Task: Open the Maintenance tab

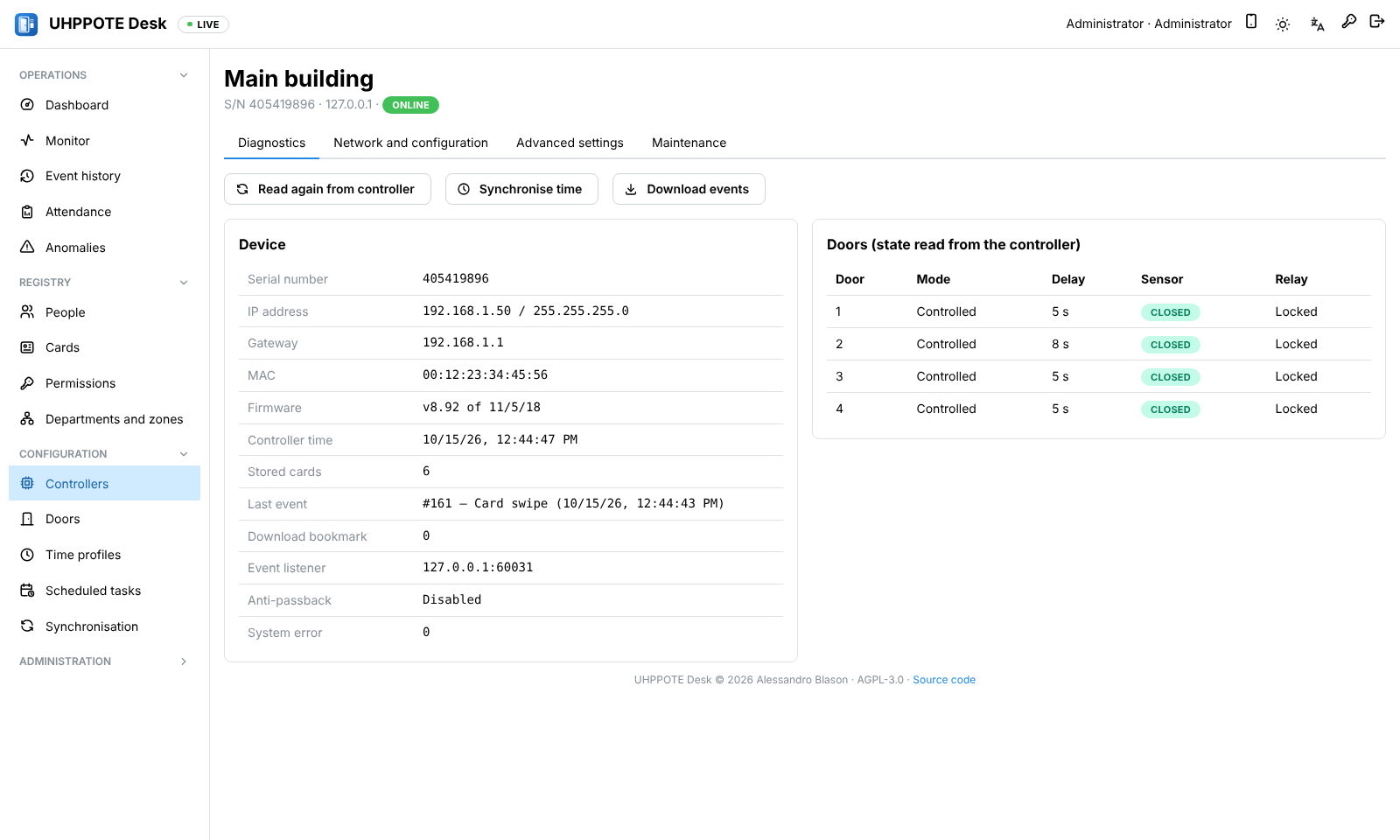Action: click(x=689, y=143)
